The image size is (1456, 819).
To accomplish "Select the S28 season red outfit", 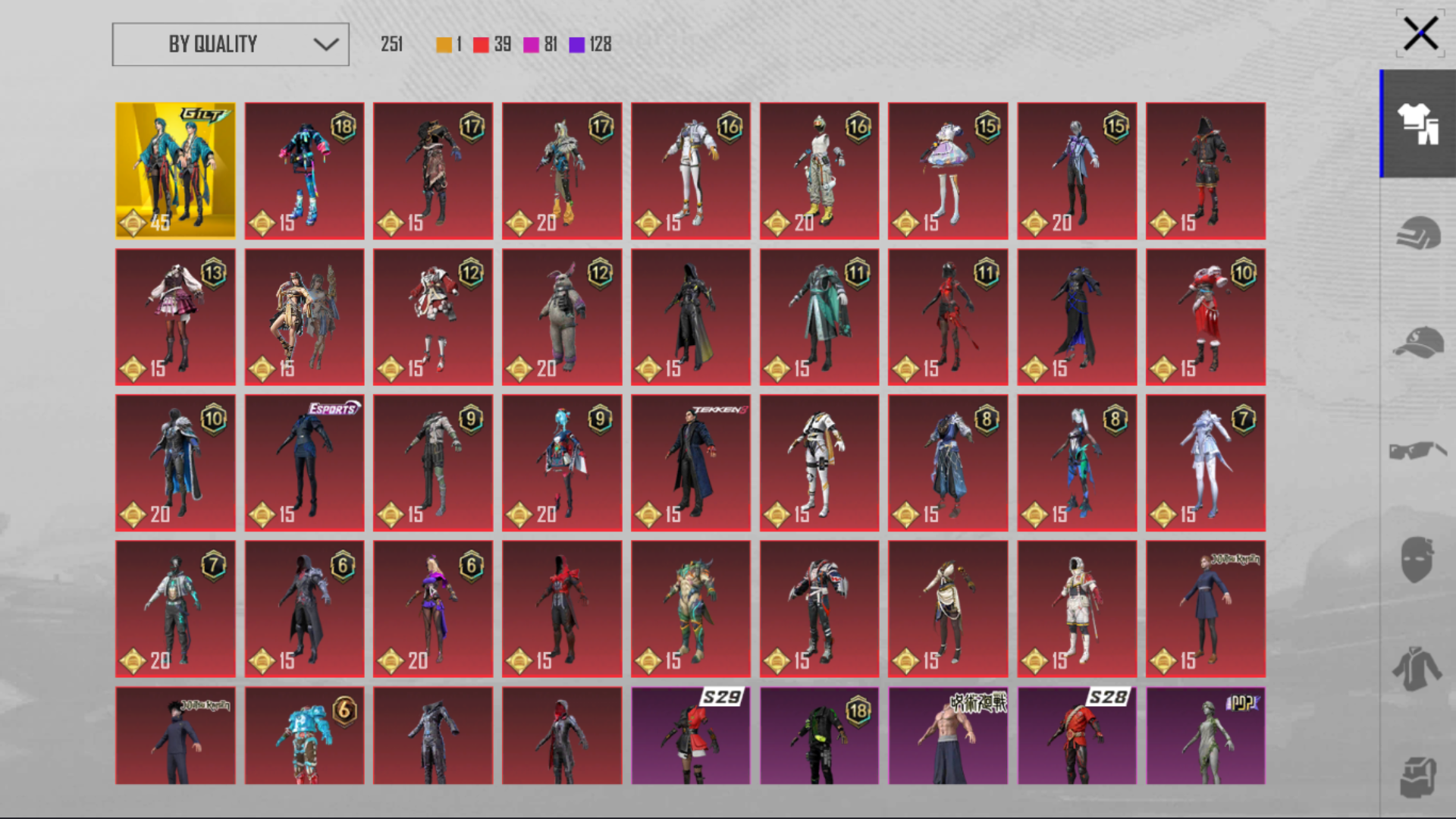I will point(1077,736).
